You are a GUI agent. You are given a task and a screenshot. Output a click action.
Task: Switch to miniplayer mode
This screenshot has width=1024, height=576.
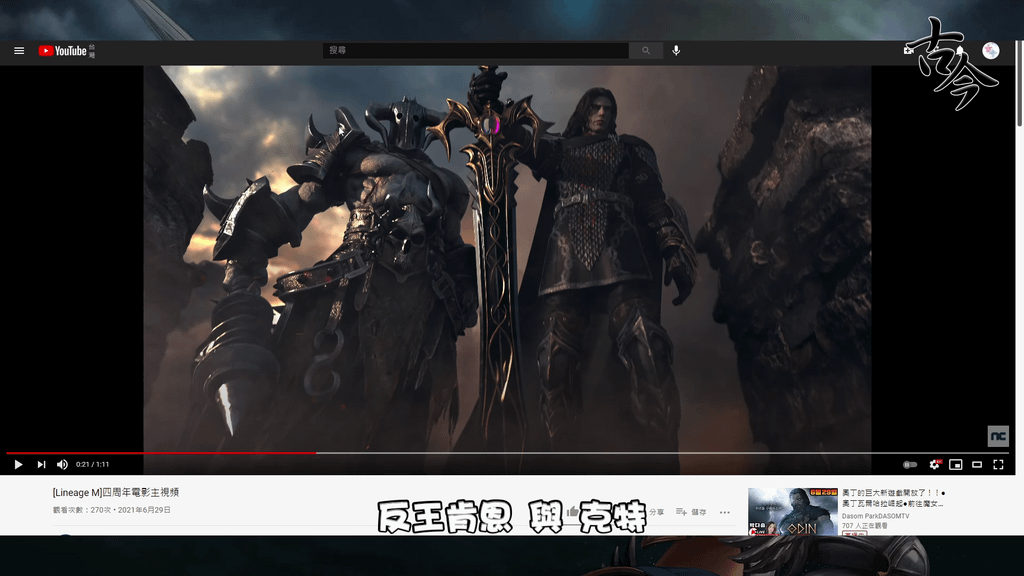955,464
